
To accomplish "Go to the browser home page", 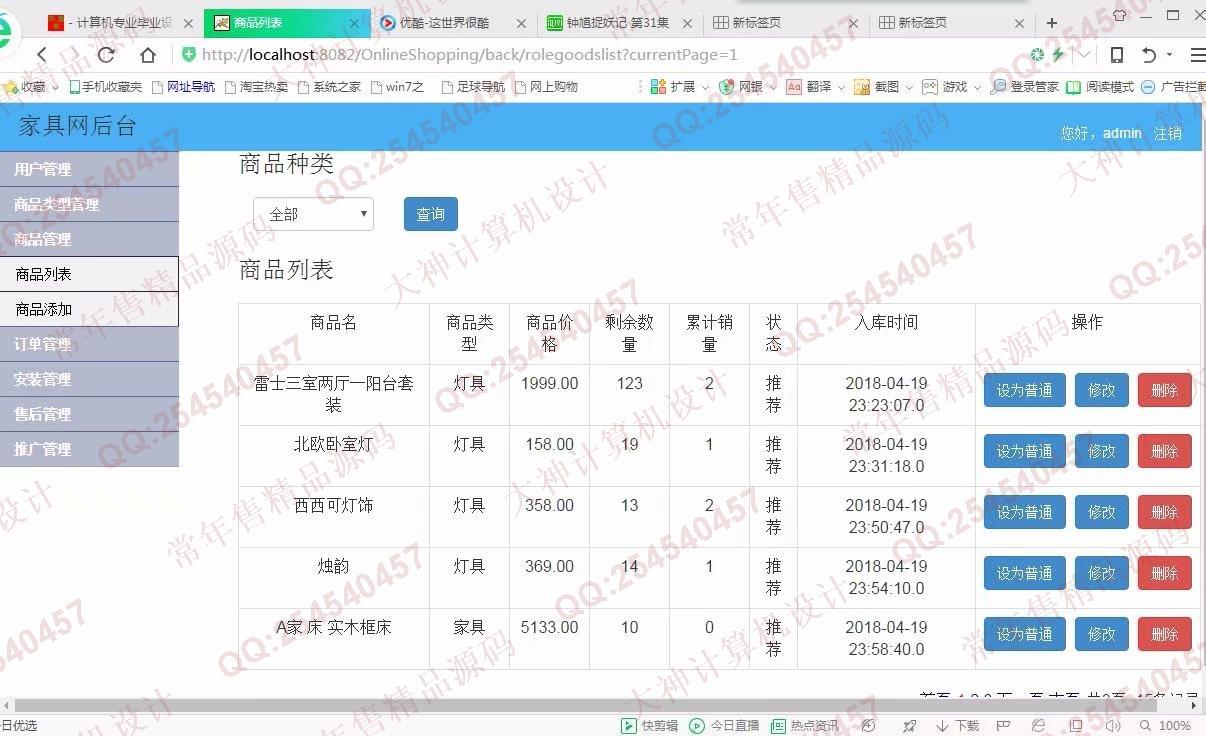I will (148, 55).
